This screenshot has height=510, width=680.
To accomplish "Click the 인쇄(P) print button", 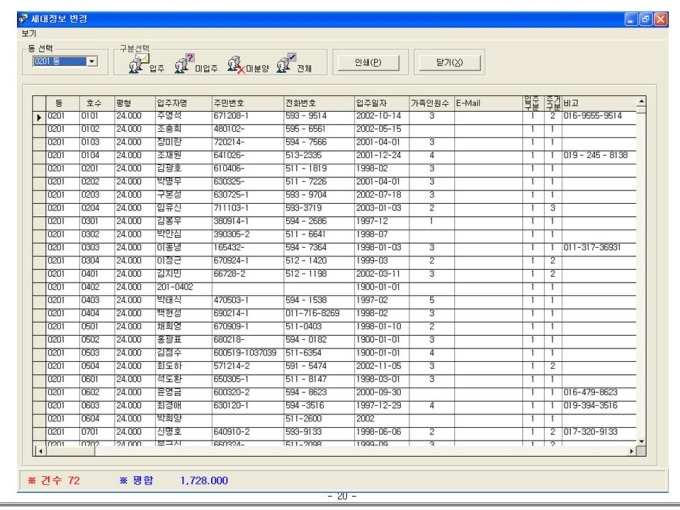I will point(368,62).
